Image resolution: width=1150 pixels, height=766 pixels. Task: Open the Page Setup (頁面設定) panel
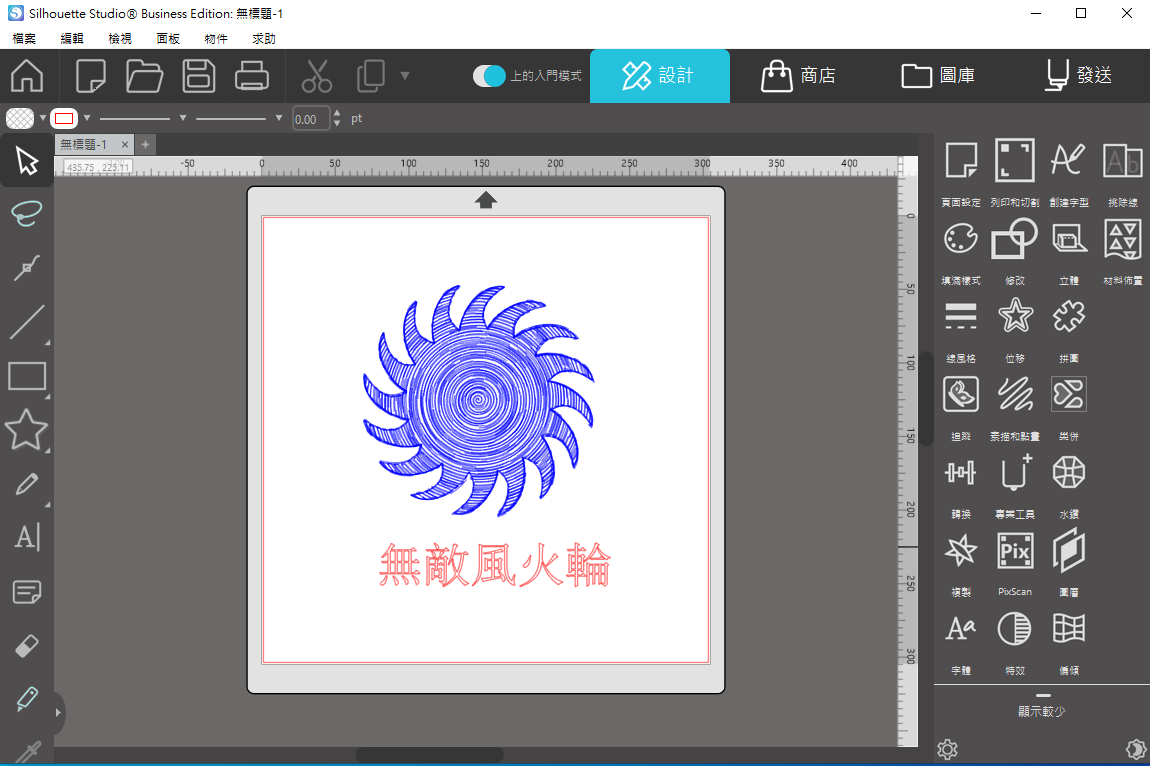pos(961,161)
